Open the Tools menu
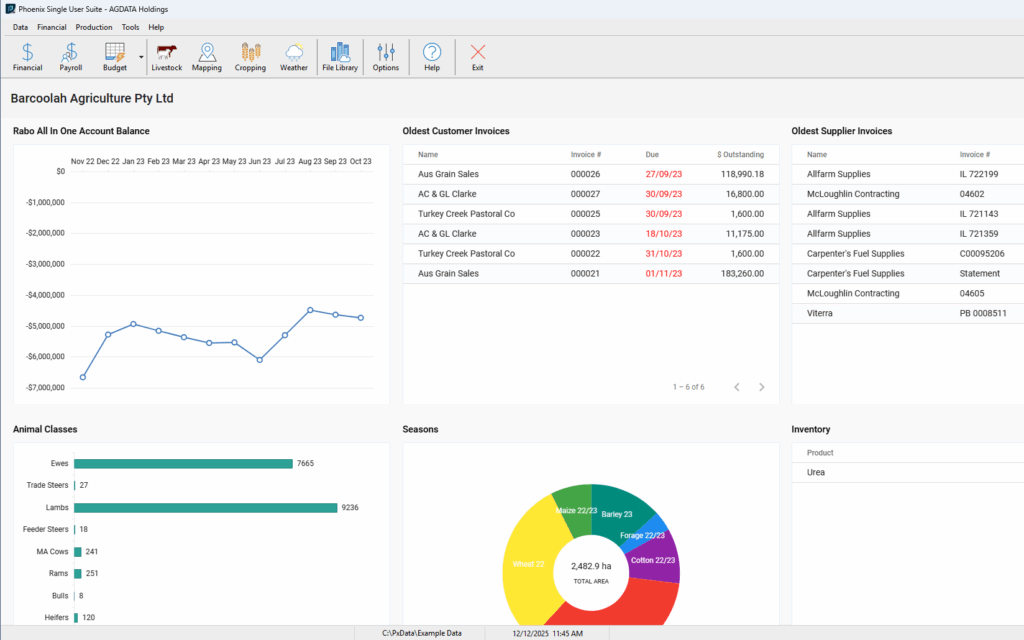Screen dimensions: 1024x640 tap(131, 27)
